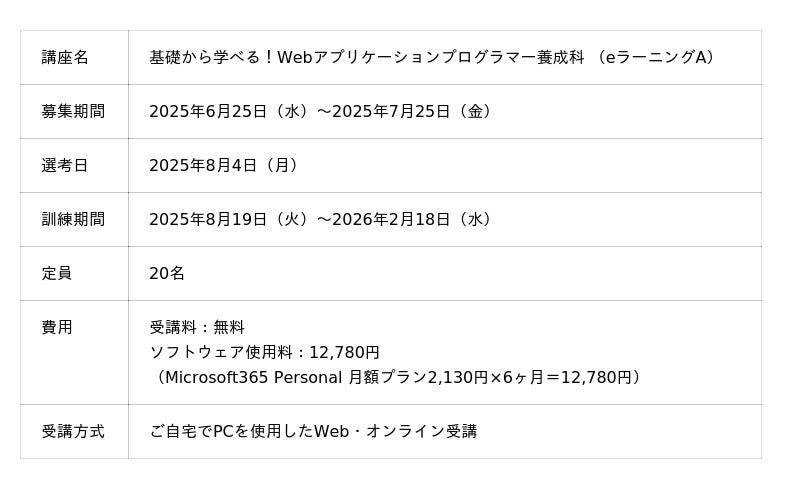Click the 費用 label cell
800x489 pixels.
[x=57, y=328]
